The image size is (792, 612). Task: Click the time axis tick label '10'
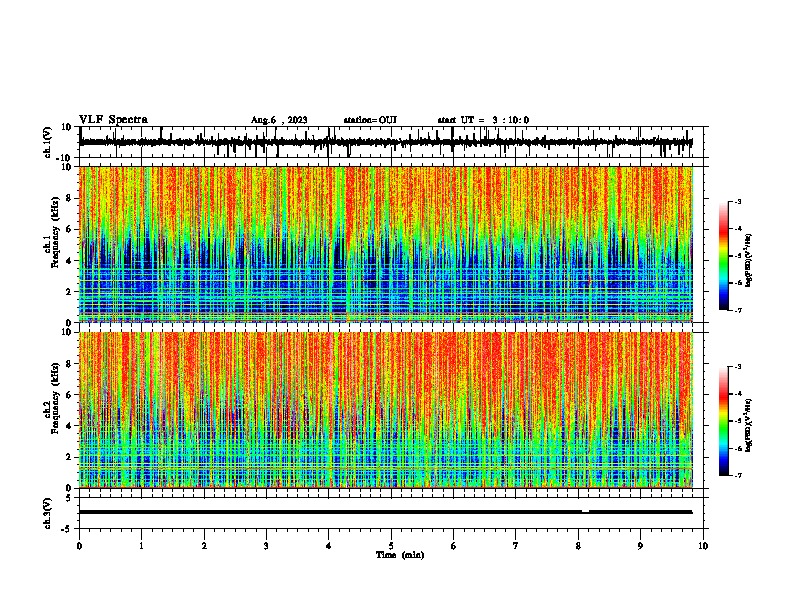pos(703,546)
